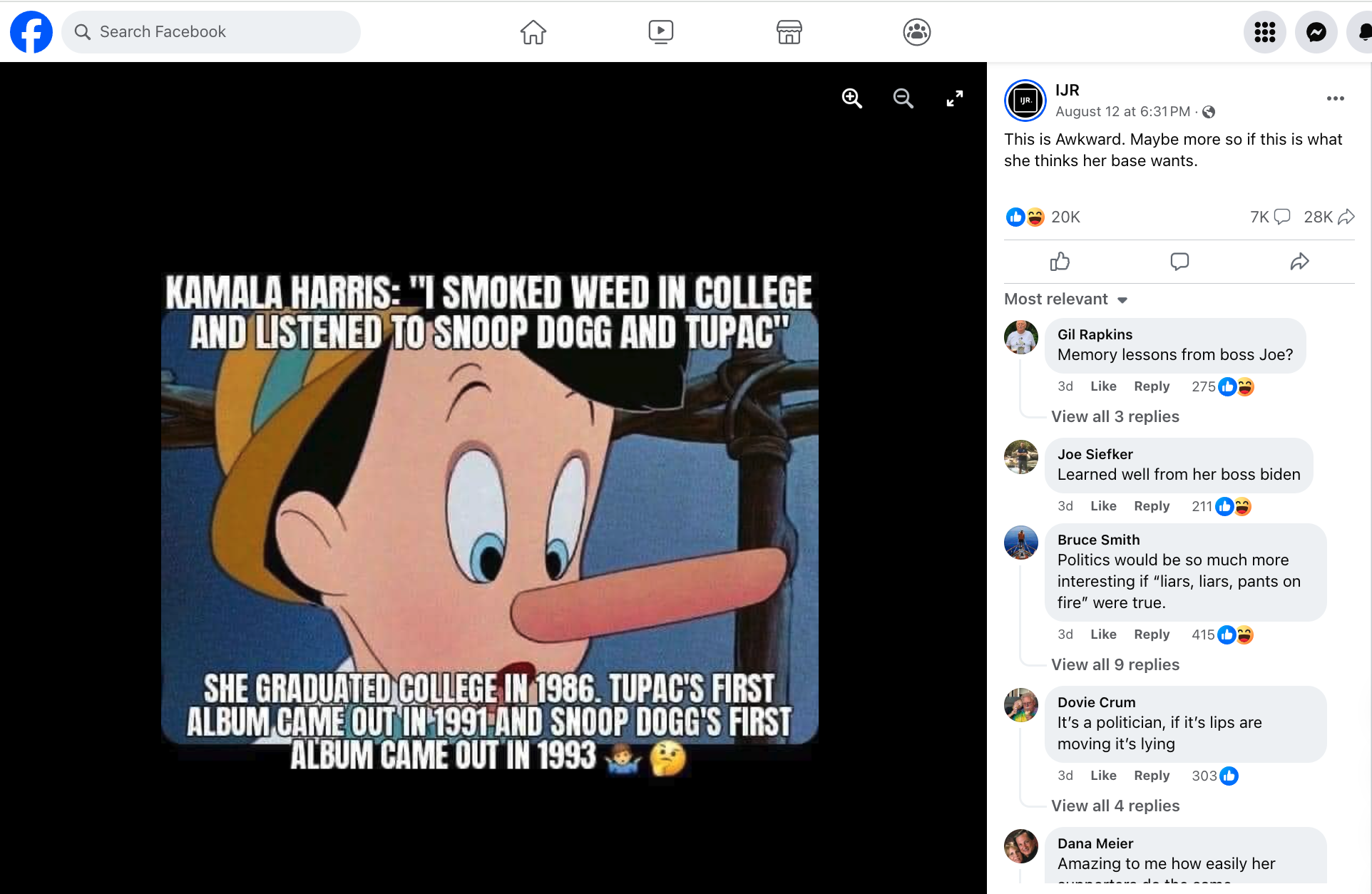Zoom out of the photo
This screenshot has height=894, width=1372.
(x=903, y=98)
